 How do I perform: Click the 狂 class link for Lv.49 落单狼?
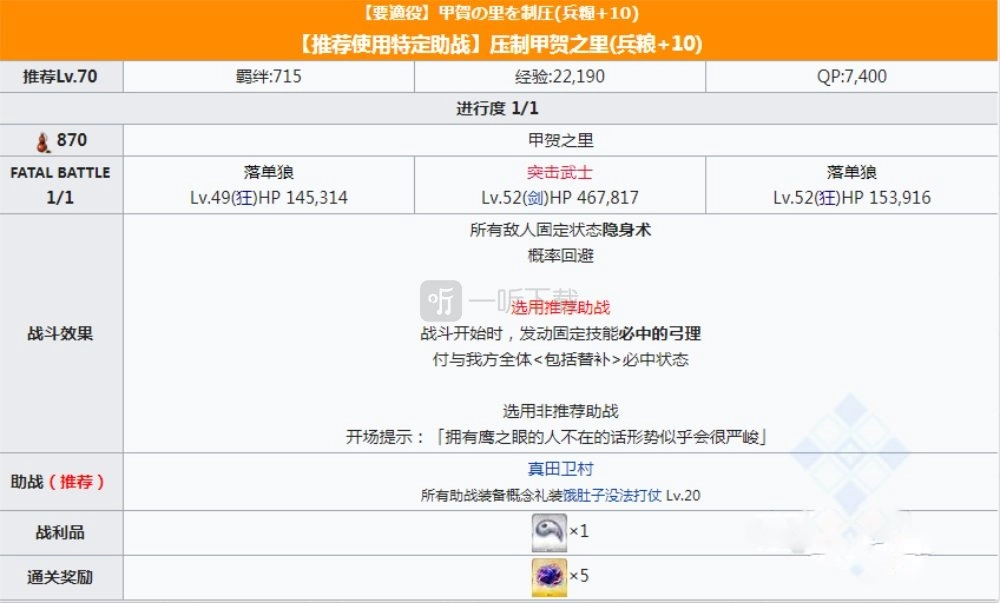[x=243, y=198]
